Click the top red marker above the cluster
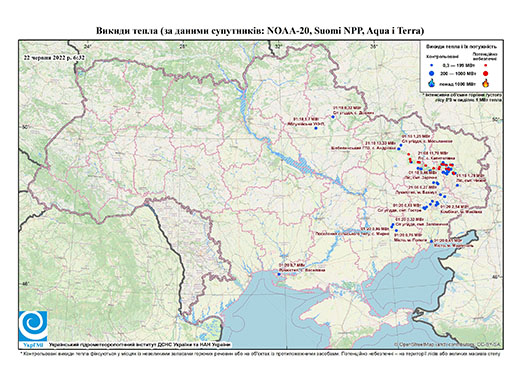Viewport: 520px width, 368px height. (x=408, y=154)
